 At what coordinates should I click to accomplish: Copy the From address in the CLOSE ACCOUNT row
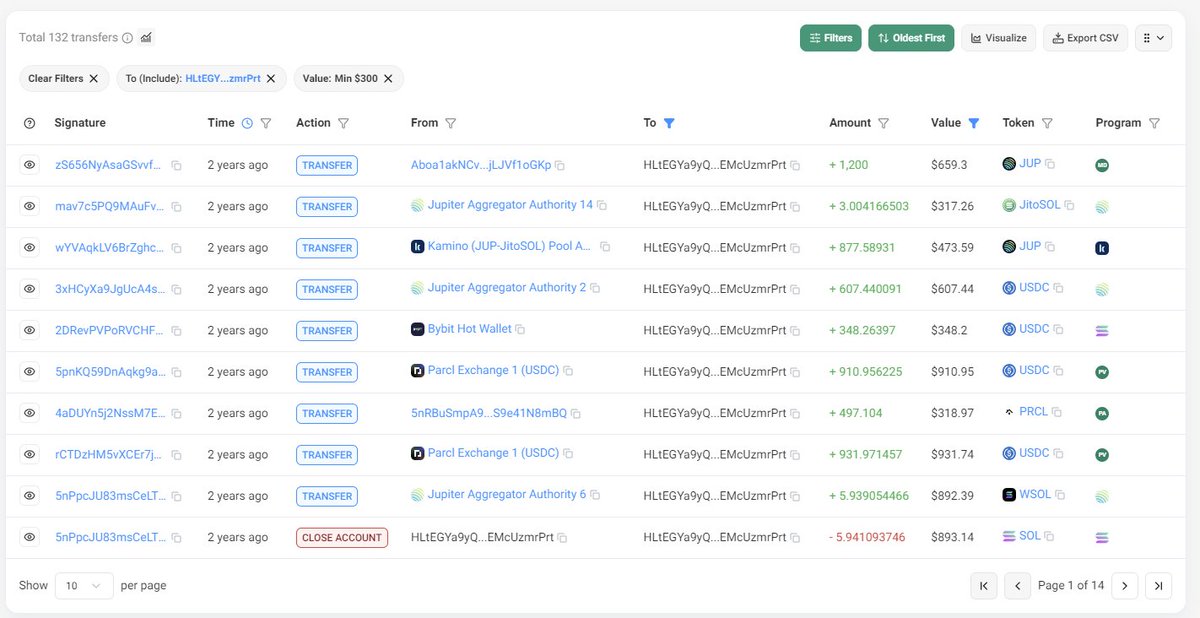pos(562,537)
